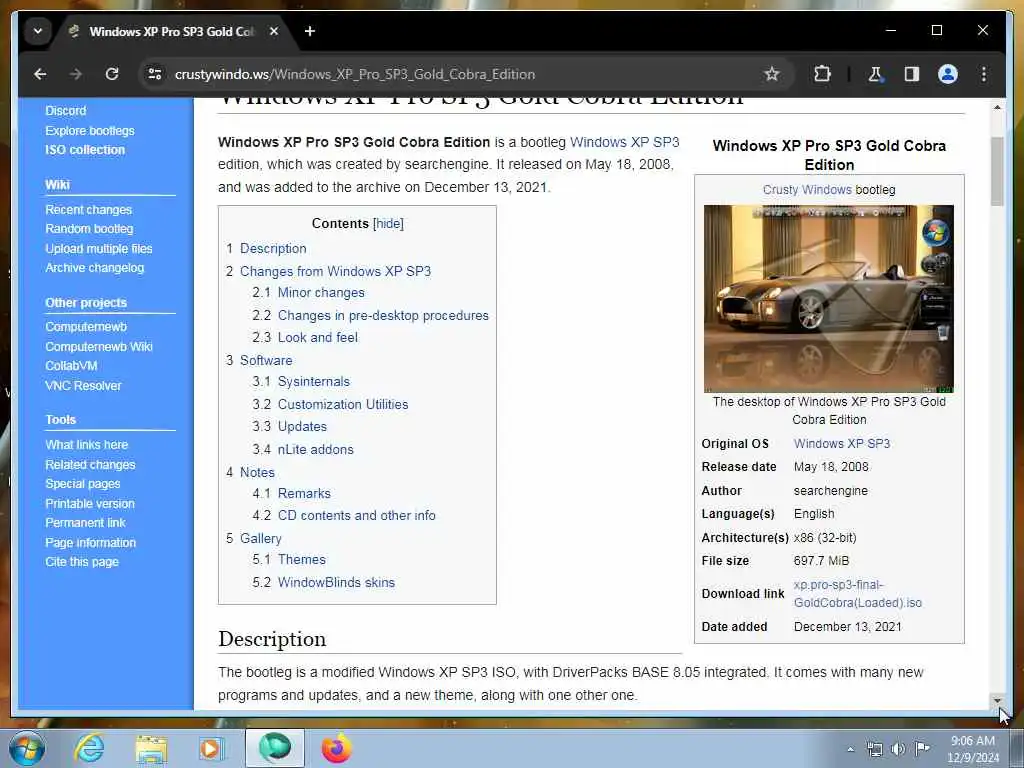The height and width of the screenshot is (768, 1024).
Task: Download xp.pro-sp3-final-GoldCobra(Loaded).iso
Action: point(857,594)
